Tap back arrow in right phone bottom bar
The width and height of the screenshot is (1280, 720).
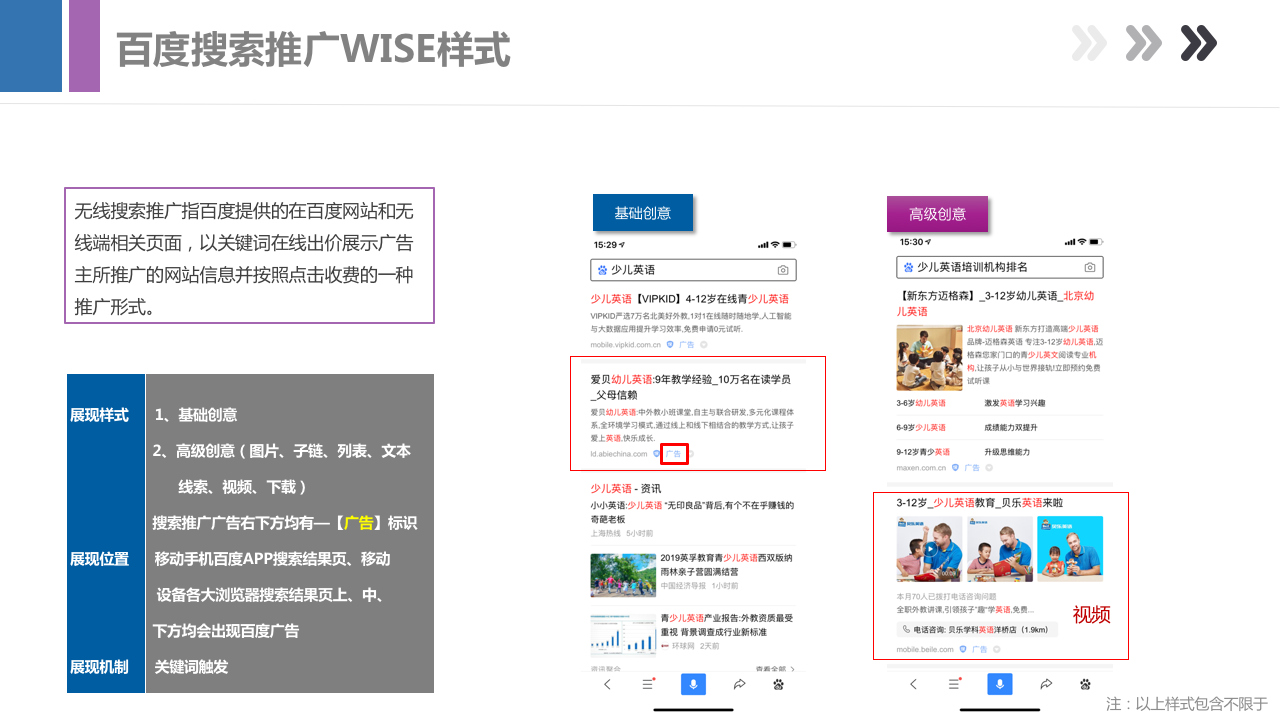913,685
